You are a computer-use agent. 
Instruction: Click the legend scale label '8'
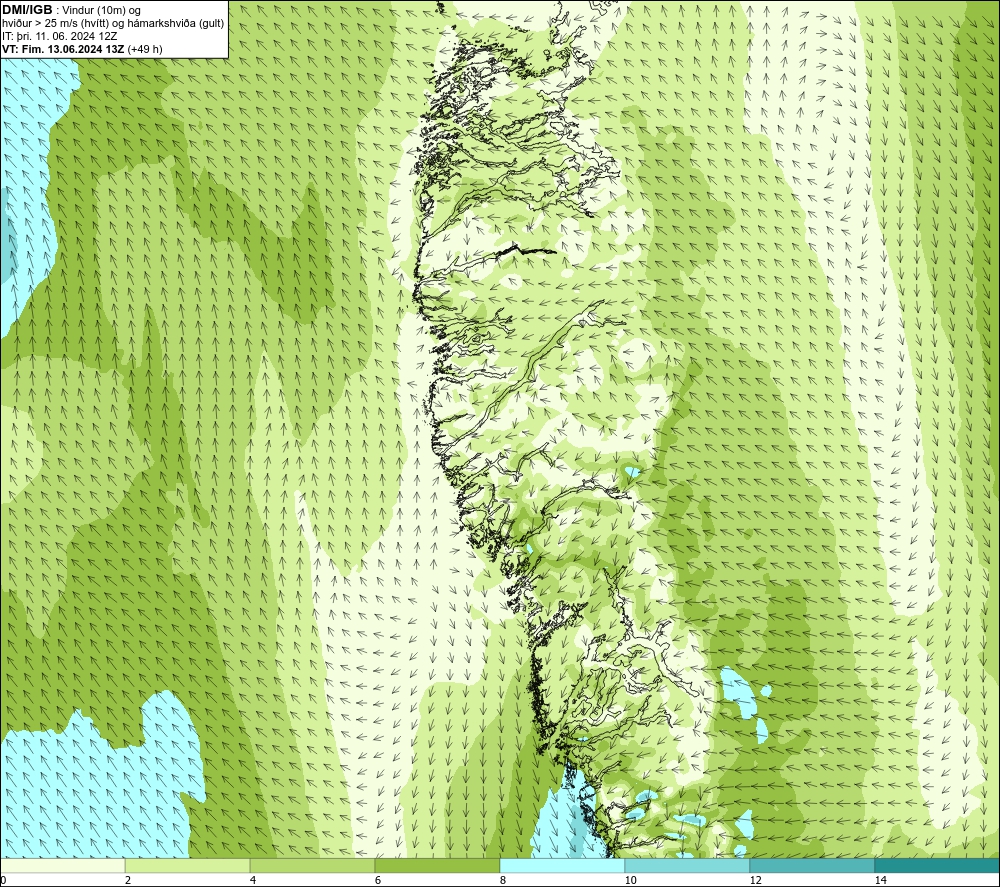(503, 881)
